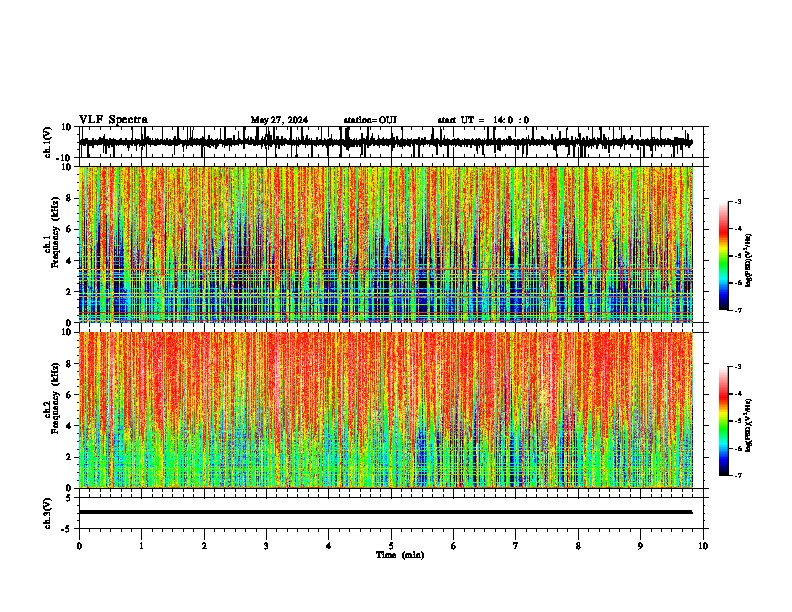Click the "-3" label on ch.1 color scale

(737, 202)
